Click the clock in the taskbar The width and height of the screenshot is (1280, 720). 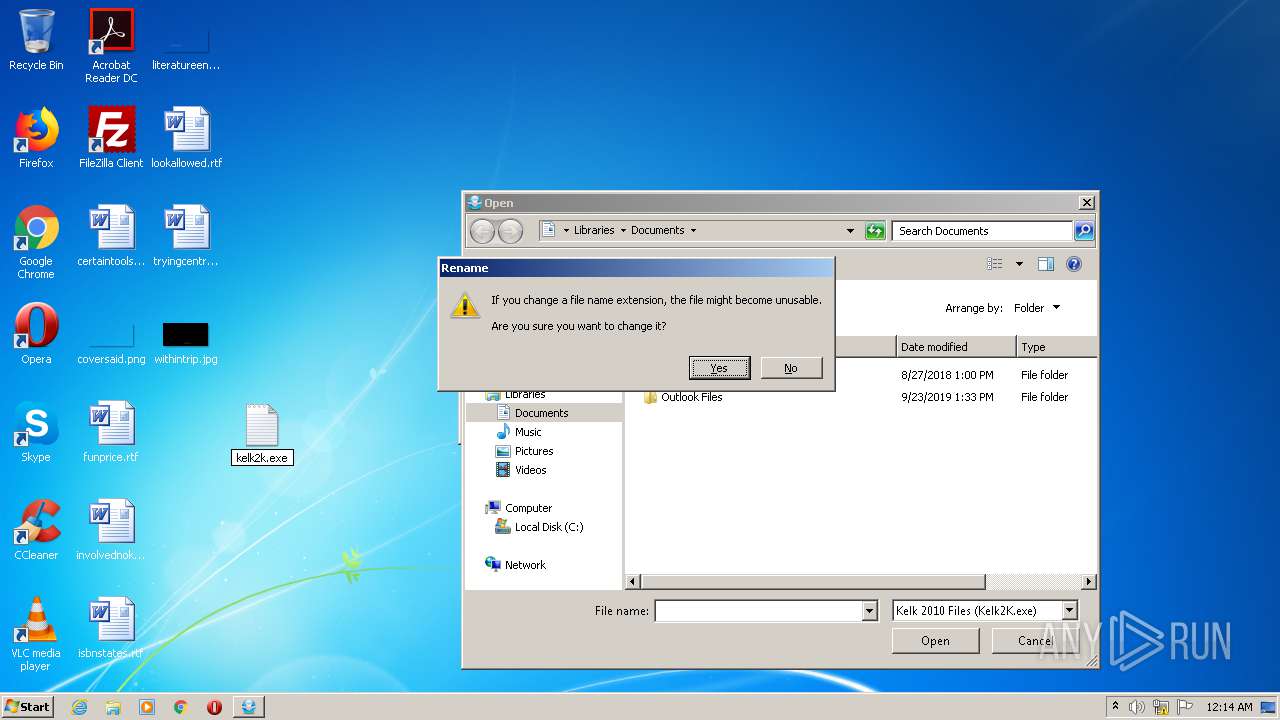(1228, 707)
